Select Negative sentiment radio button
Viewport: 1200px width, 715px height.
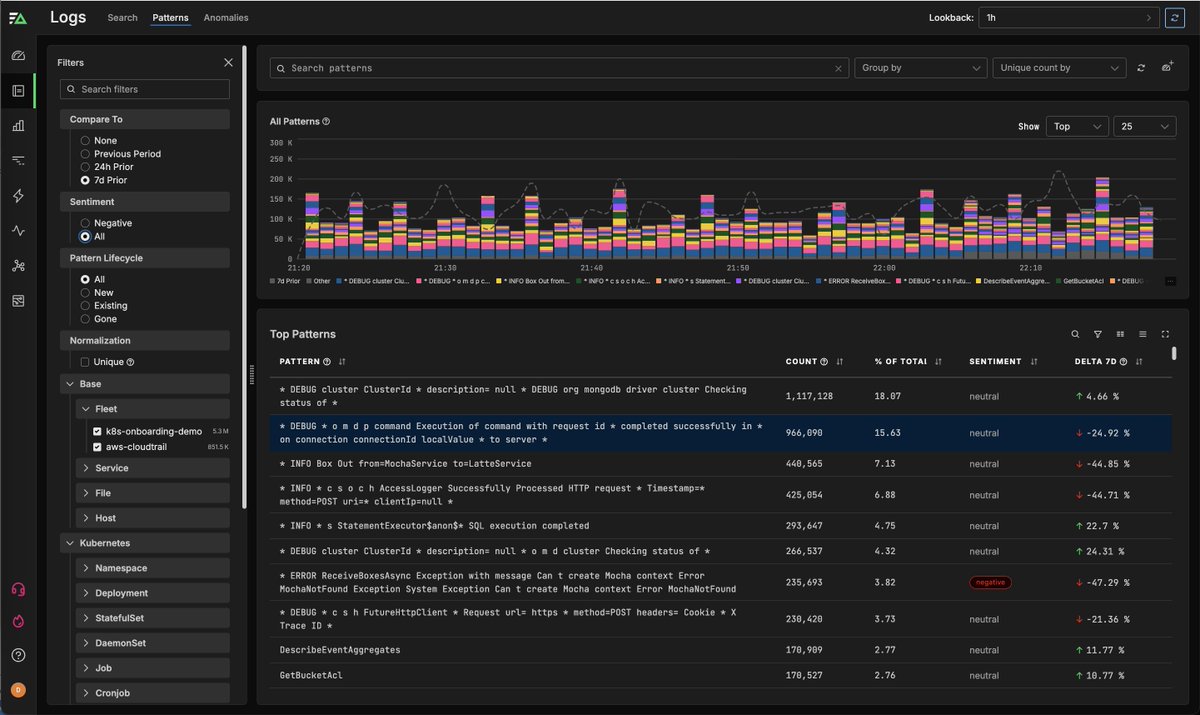[86, 223]
